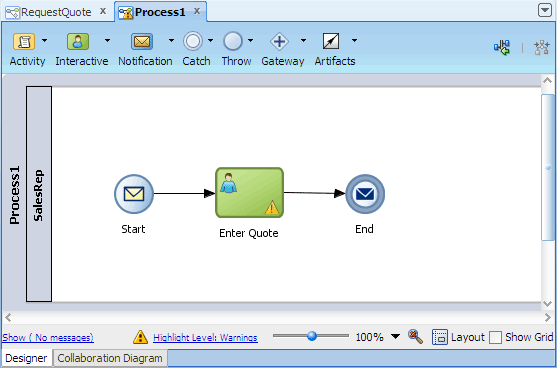Select the sequence flow from Start to Enter Quote

[x=184, y=194]
